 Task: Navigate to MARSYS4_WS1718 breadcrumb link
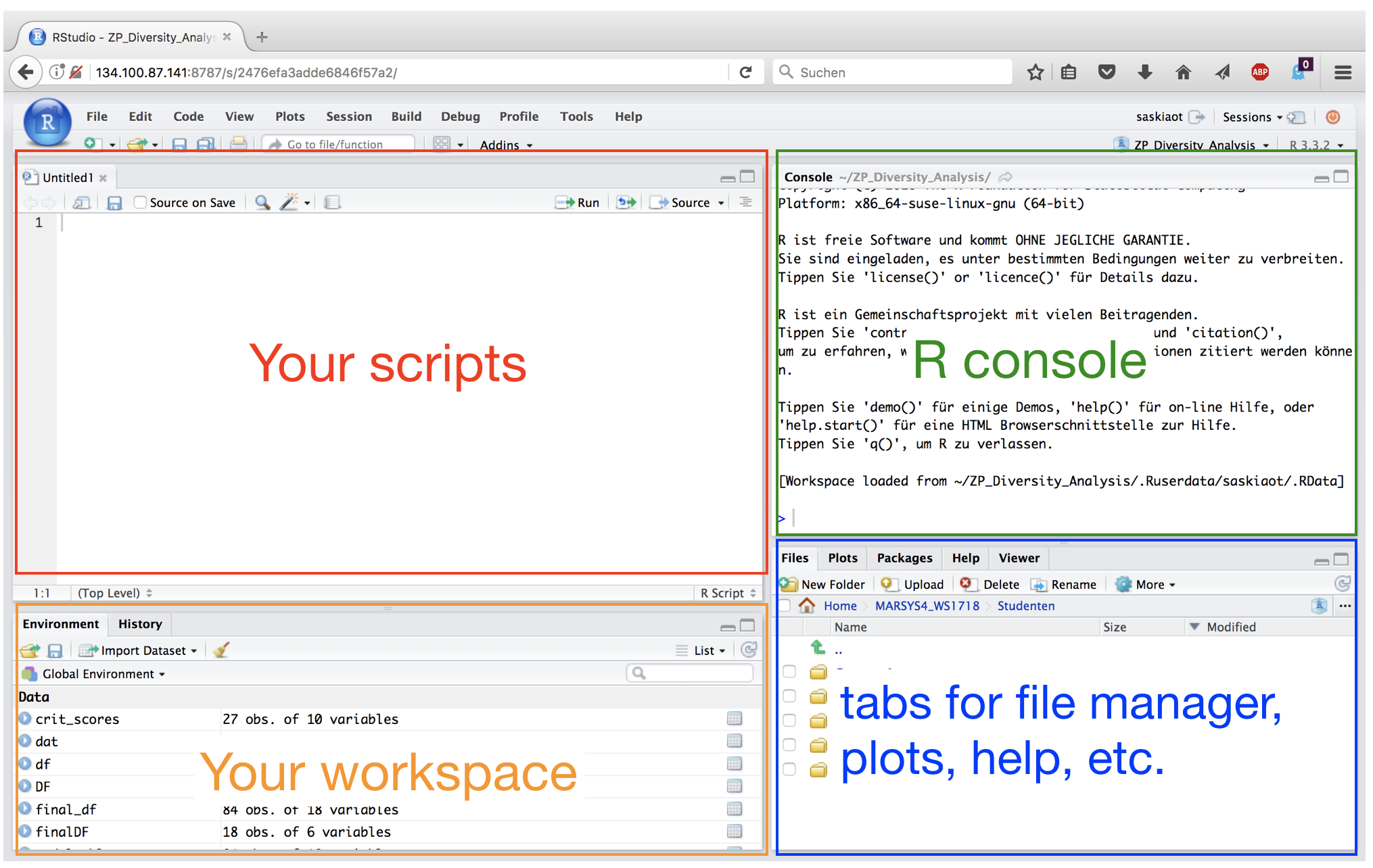(x=927, y=606)
